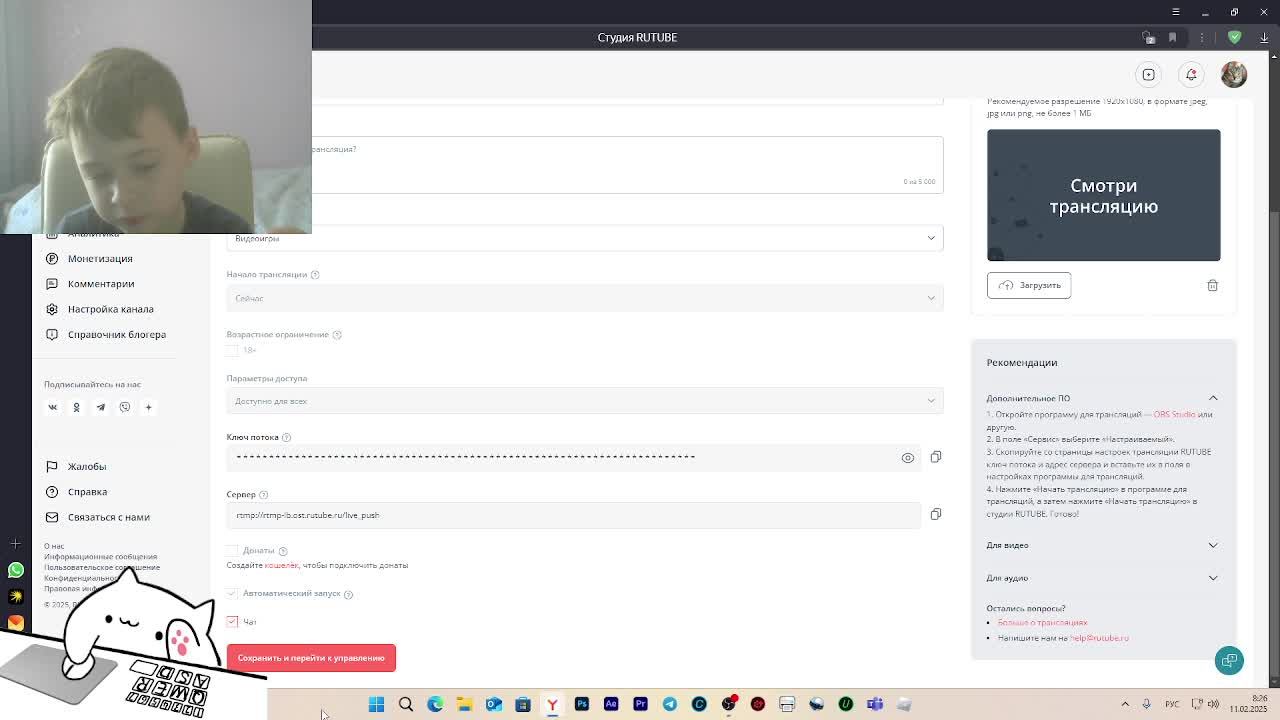The width and height of the screenshot is (1280, 720).
Task: Open Настройка канала in the sidebar
Action: coord(110,309)
